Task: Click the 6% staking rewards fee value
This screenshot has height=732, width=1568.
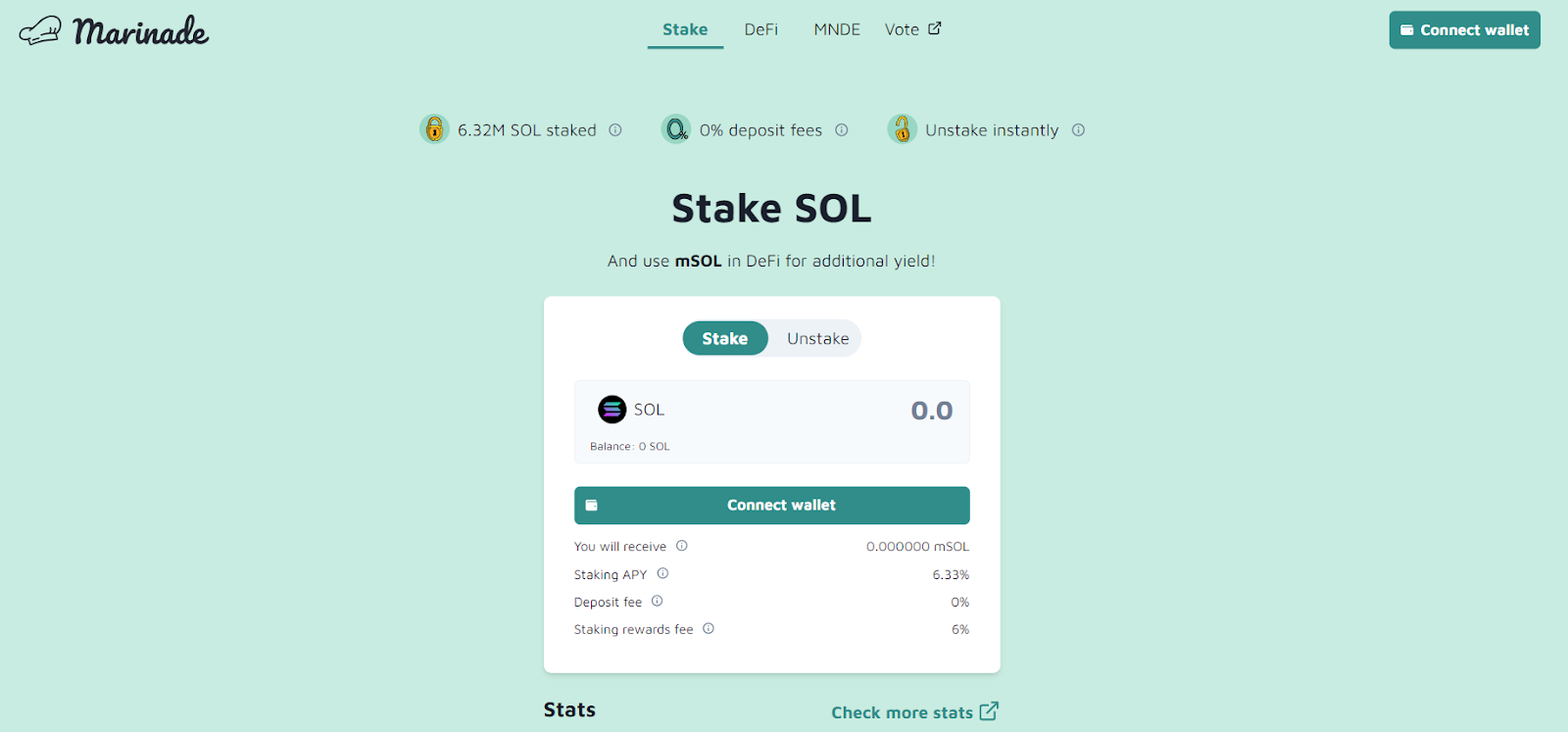Action: [960, 630]
